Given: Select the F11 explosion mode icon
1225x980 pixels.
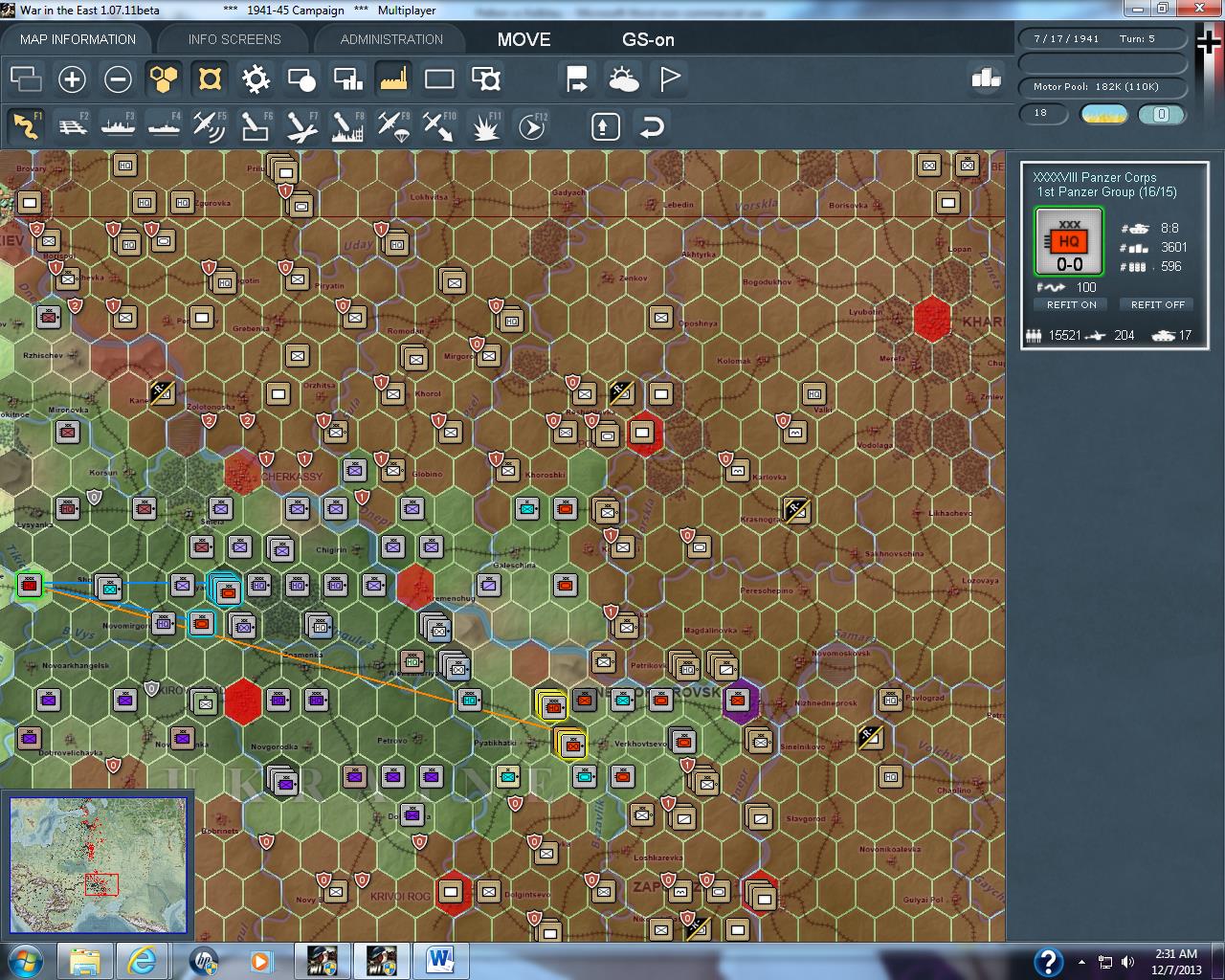Looking at the screenshot, I should 486,126.
